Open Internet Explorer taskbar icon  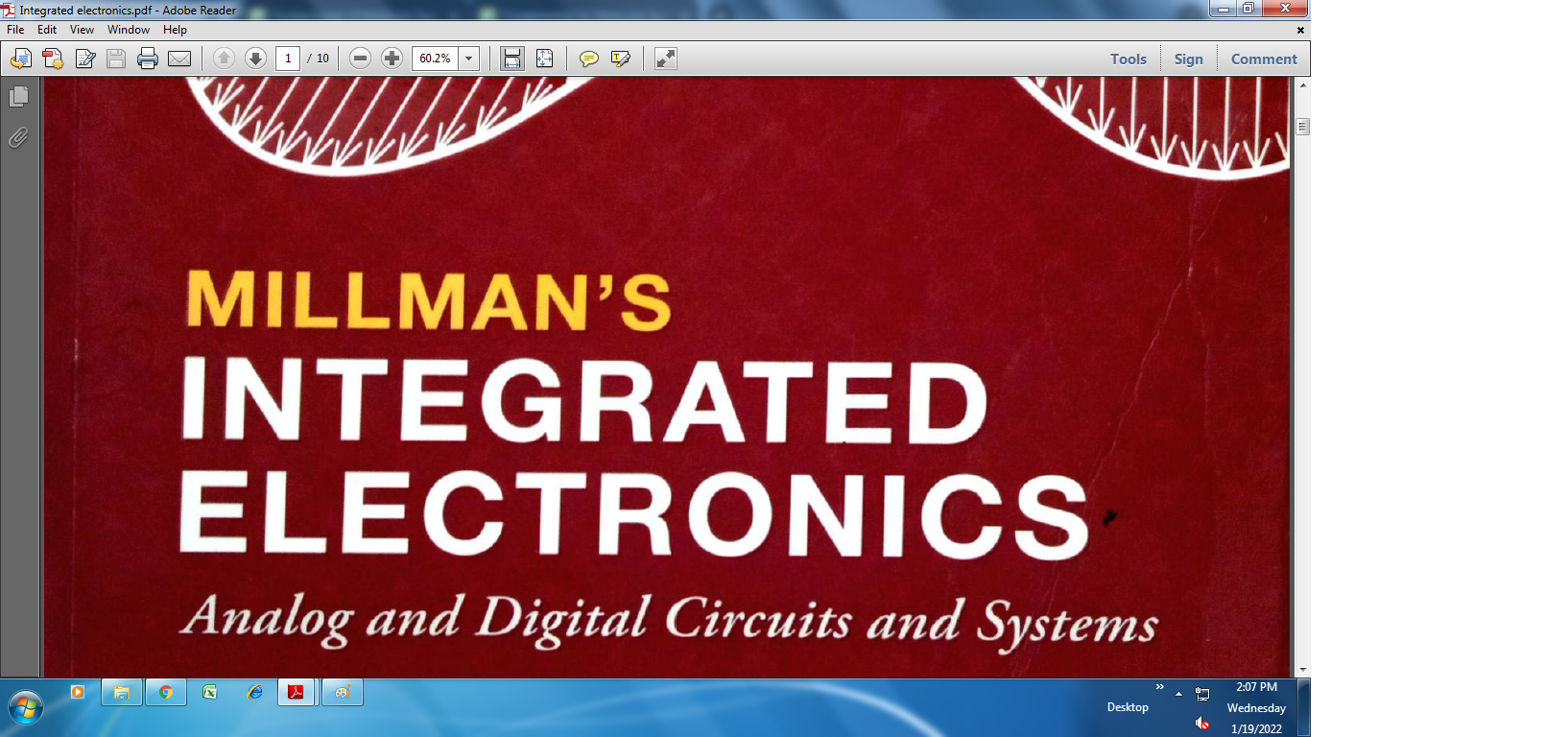(254, 692)
